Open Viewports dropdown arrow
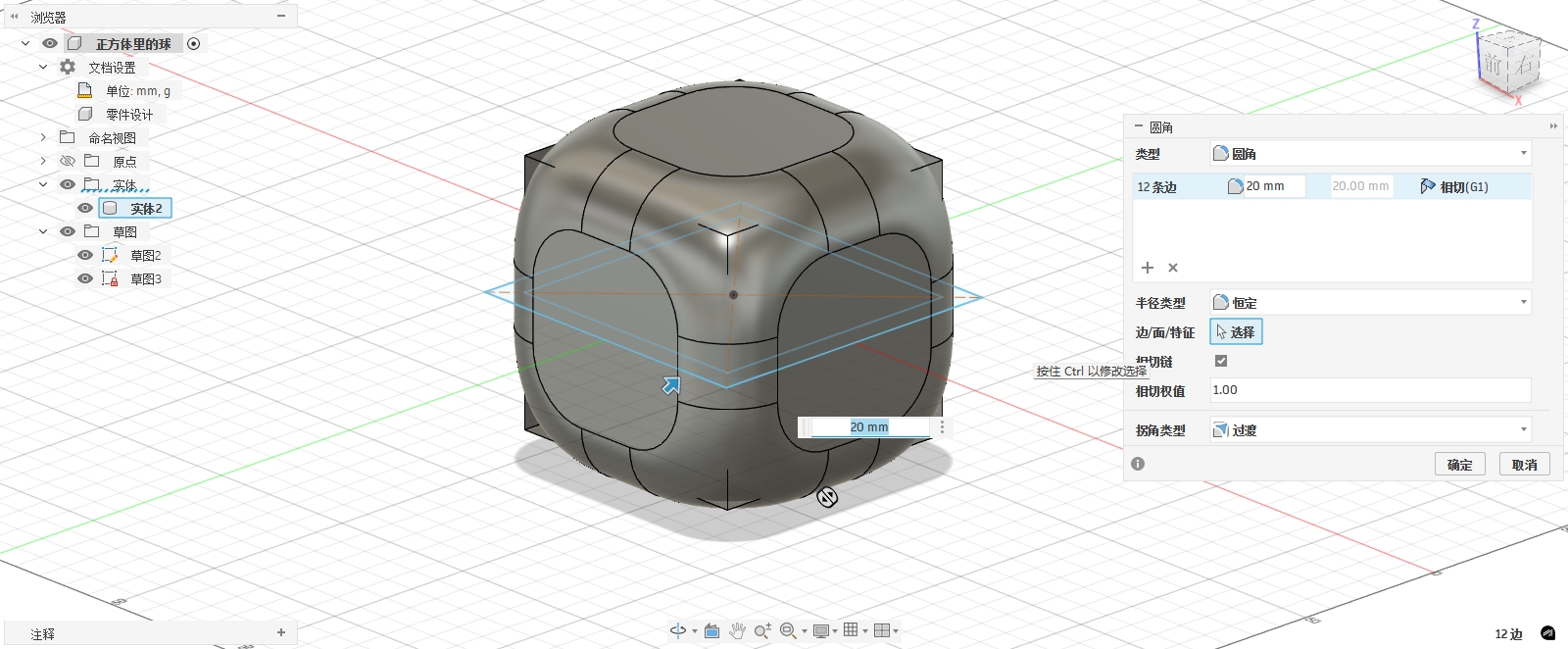This screenshot has width=1568, height=649. [896, 631]
